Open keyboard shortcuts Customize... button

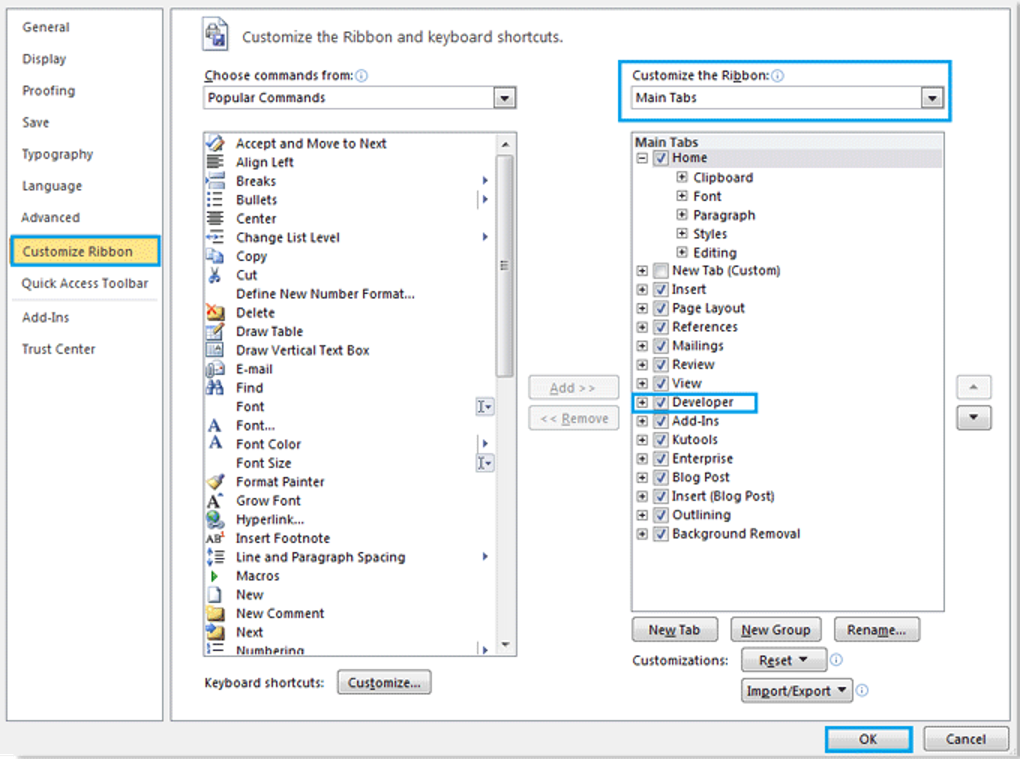pos(384,683)
